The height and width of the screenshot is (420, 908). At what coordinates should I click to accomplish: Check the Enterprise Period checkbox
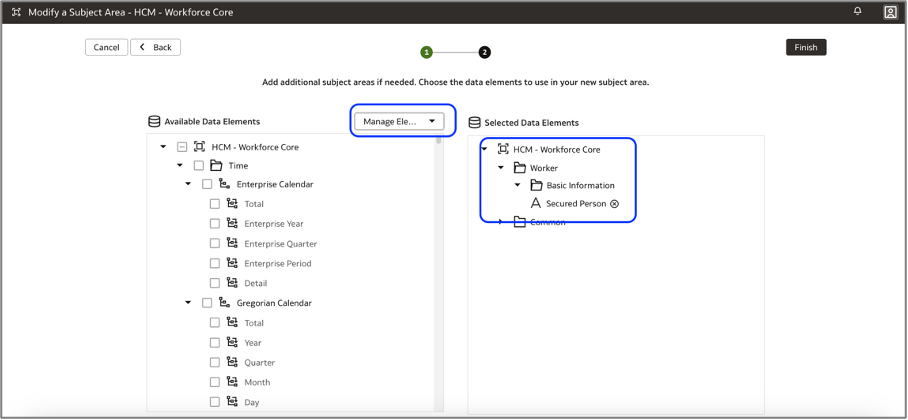point(215,263)
